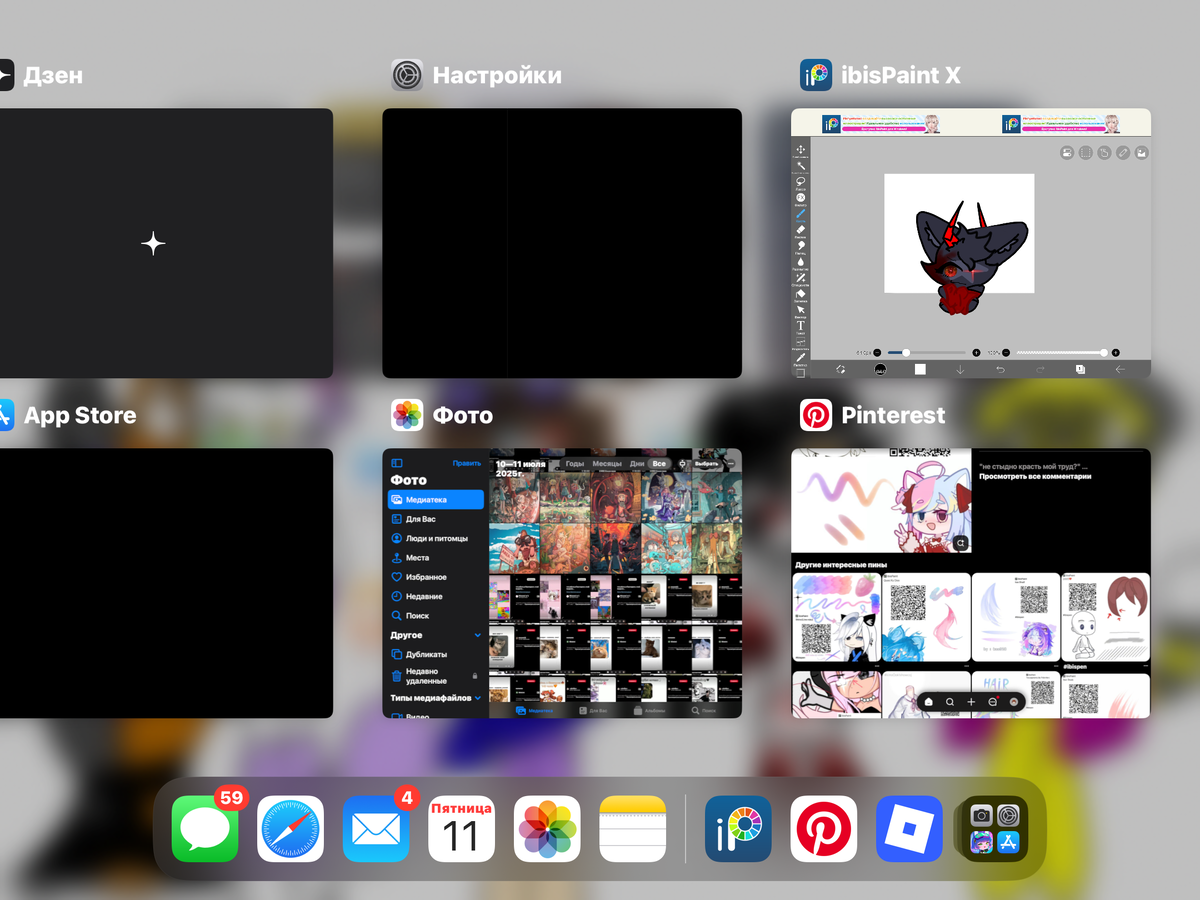1200x900 pixels.
Task: Open the Photos app icon in the dock
Action: (x=547, y=829)
